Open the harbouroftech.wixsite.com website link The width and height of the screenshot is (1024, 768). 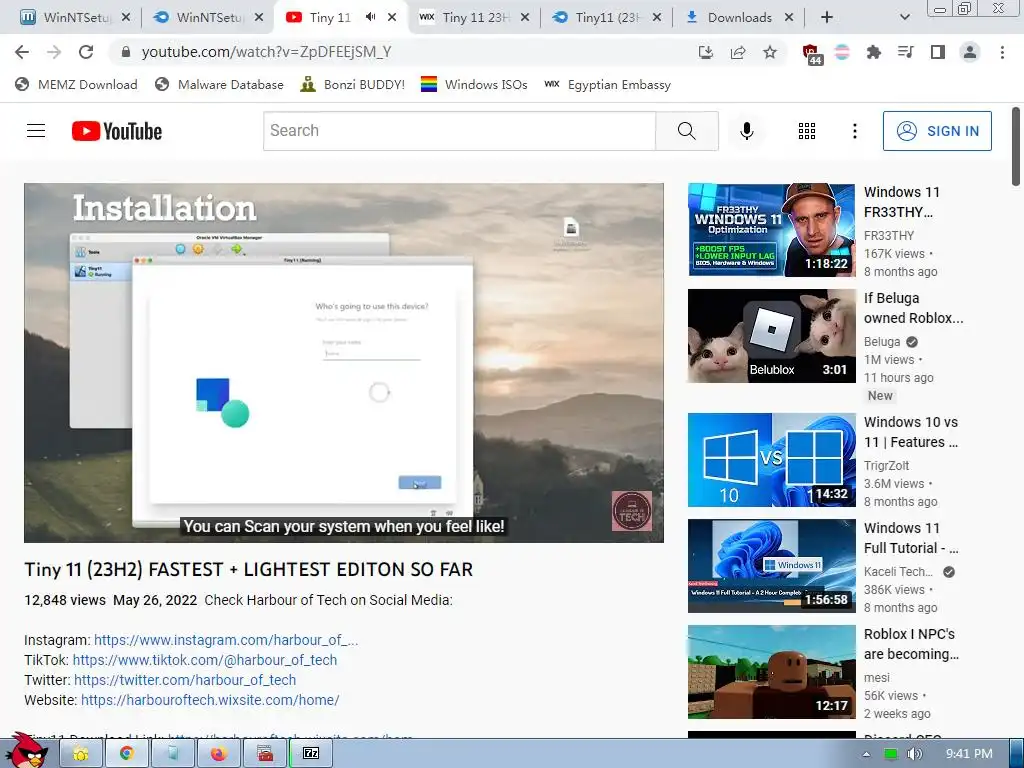click(x=210, y=700)
